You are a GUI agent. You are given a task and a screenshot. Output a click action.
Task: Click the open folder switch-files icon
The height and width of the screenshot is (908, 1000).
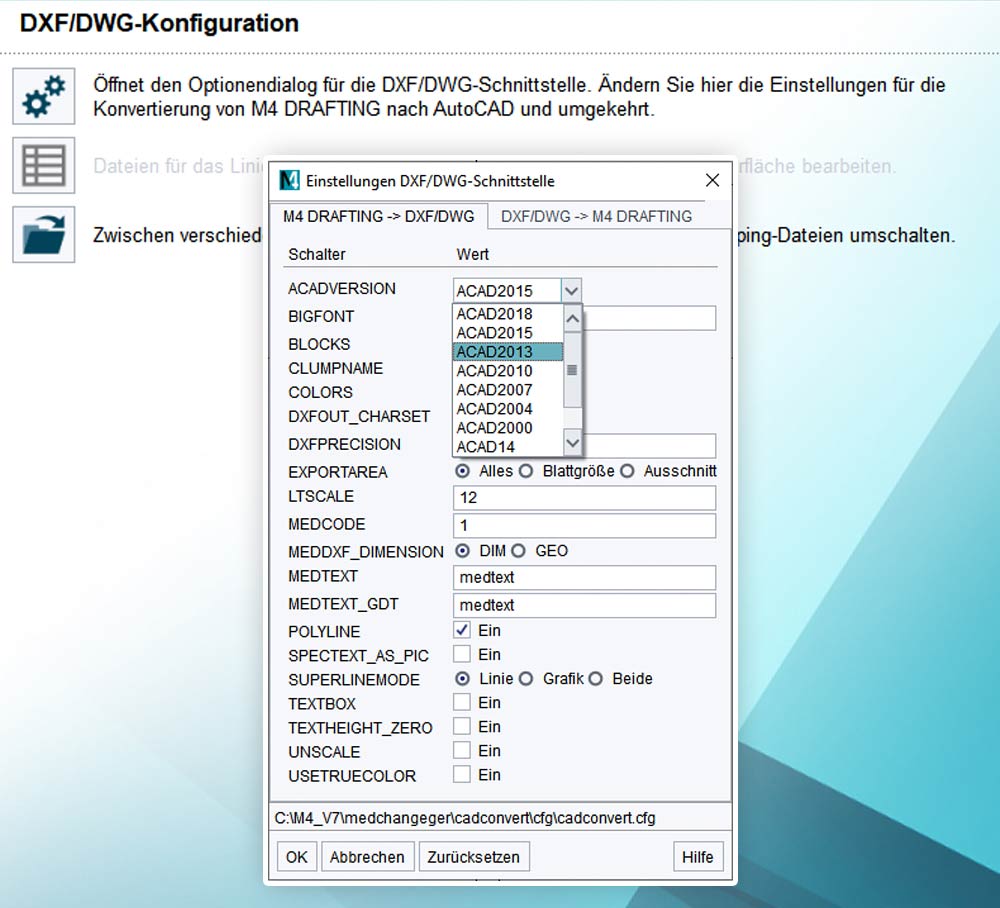coord(43,234)
